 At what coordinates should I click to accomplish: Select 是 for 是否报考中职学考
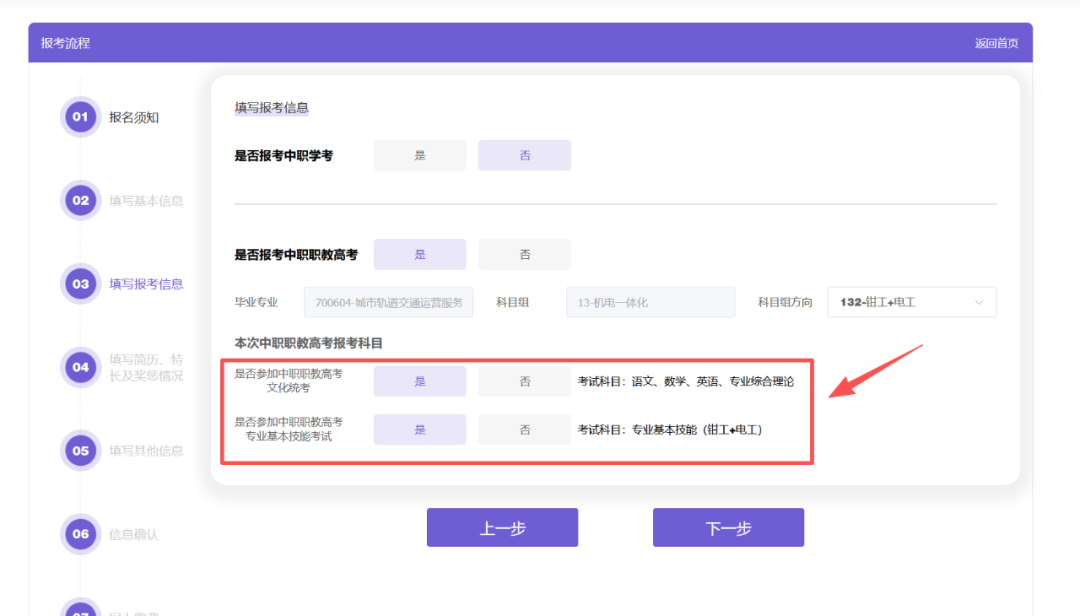click(x=419, y=155)
